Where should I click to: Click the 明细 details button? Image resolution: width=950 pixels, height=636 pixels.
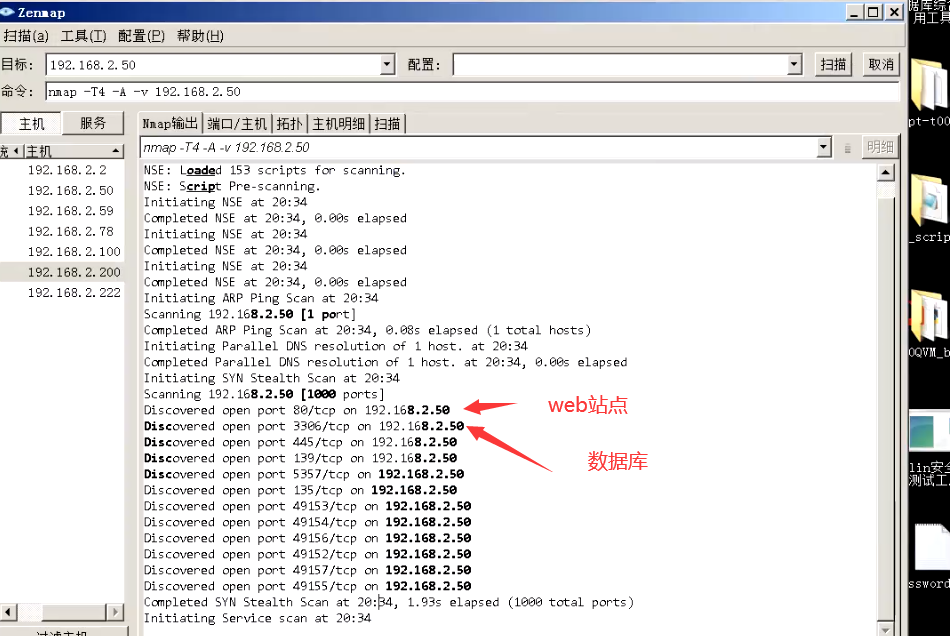(880, 147)
